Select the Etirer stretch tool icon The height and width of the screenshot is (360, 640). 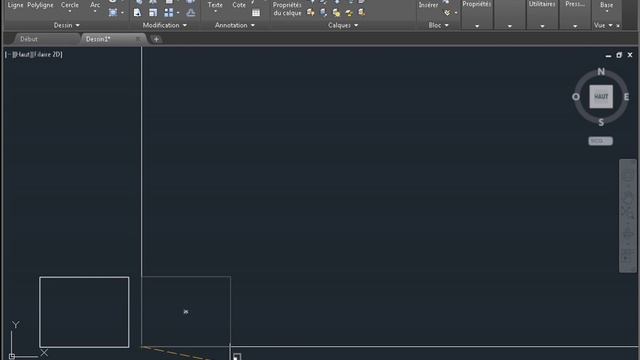137,13
